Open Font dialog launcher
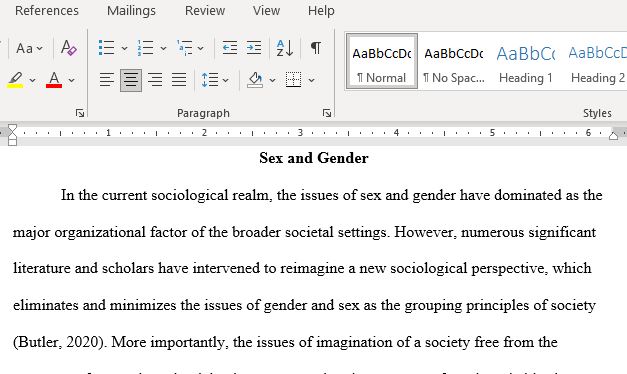The width and height of the screenshot is (627, 374). click(x=80, y=113)
